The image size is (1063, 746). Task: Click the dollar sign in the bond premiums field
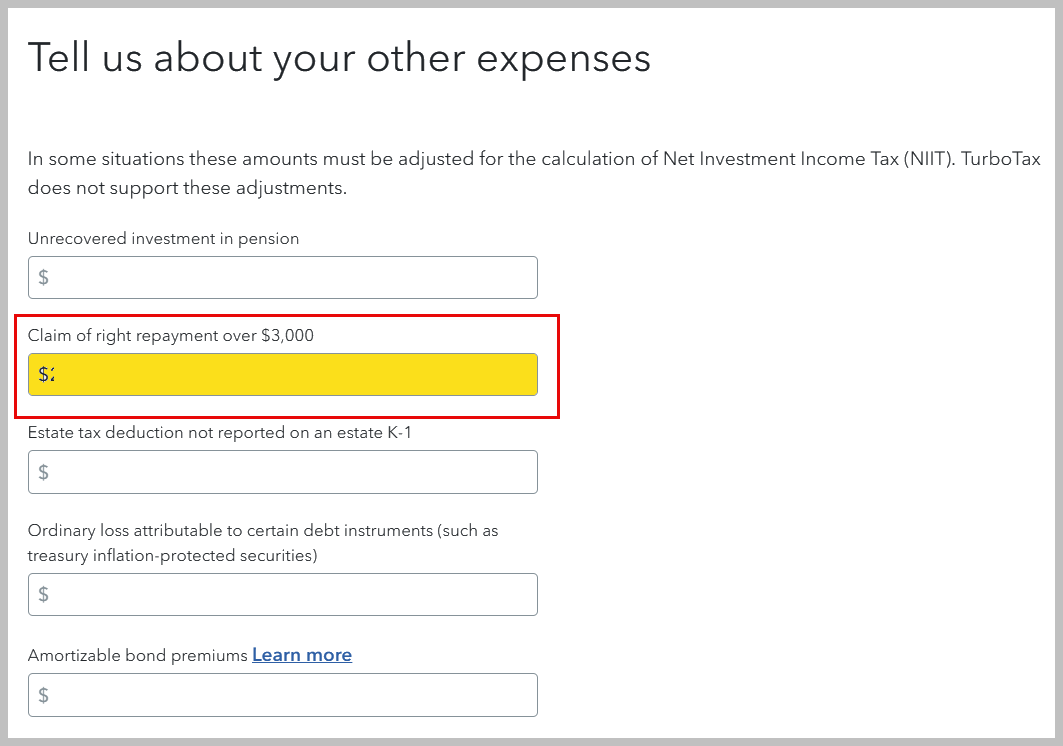[x=44, y=695]
